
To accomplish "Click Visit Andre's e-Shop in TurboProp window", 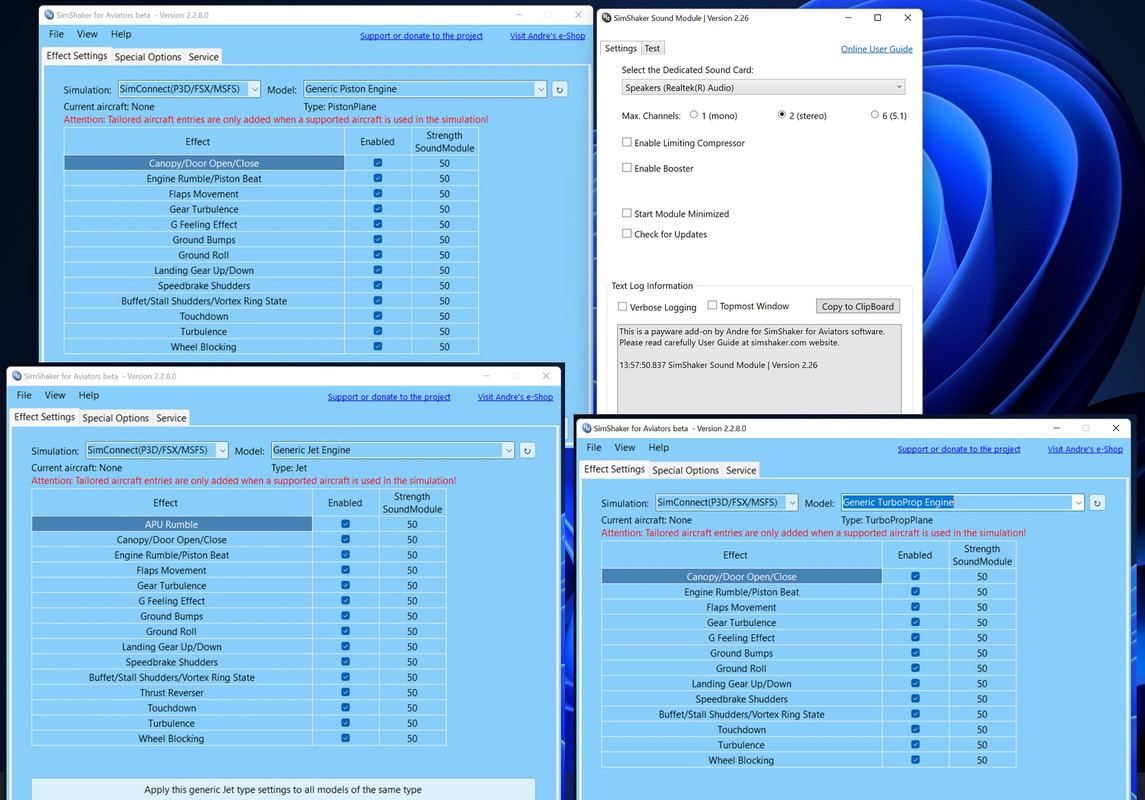I will pos(1085,450).
